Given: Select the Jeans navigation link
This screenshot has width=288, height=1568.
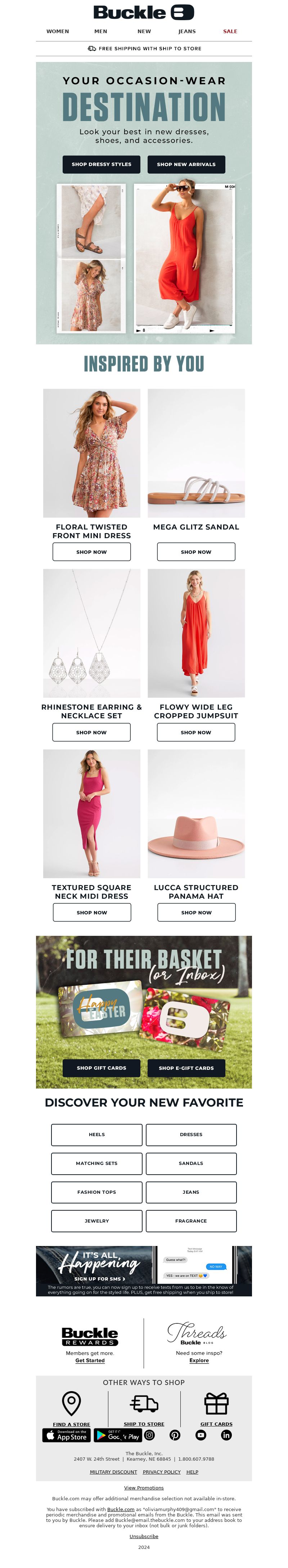Looking at the screenshot, I should point(187,31).
